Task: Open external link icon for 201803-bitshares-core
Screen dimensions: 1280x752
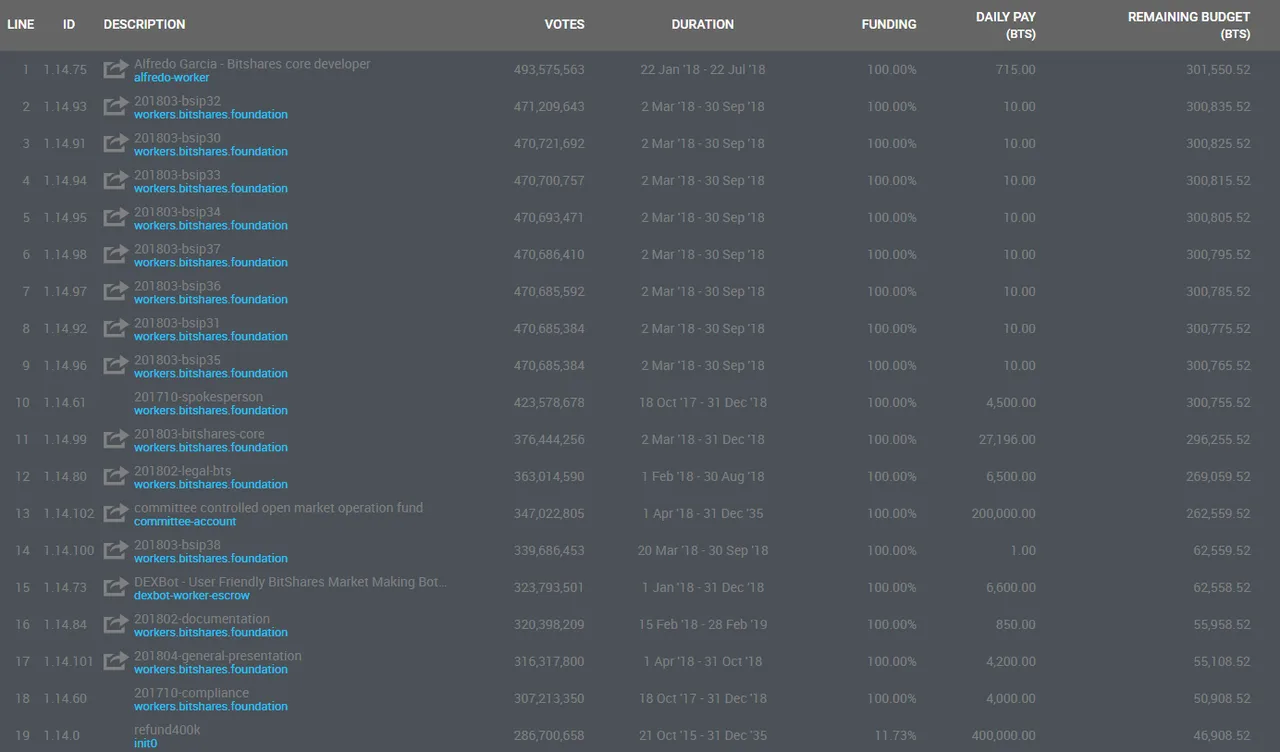Action: coord(116,440)
